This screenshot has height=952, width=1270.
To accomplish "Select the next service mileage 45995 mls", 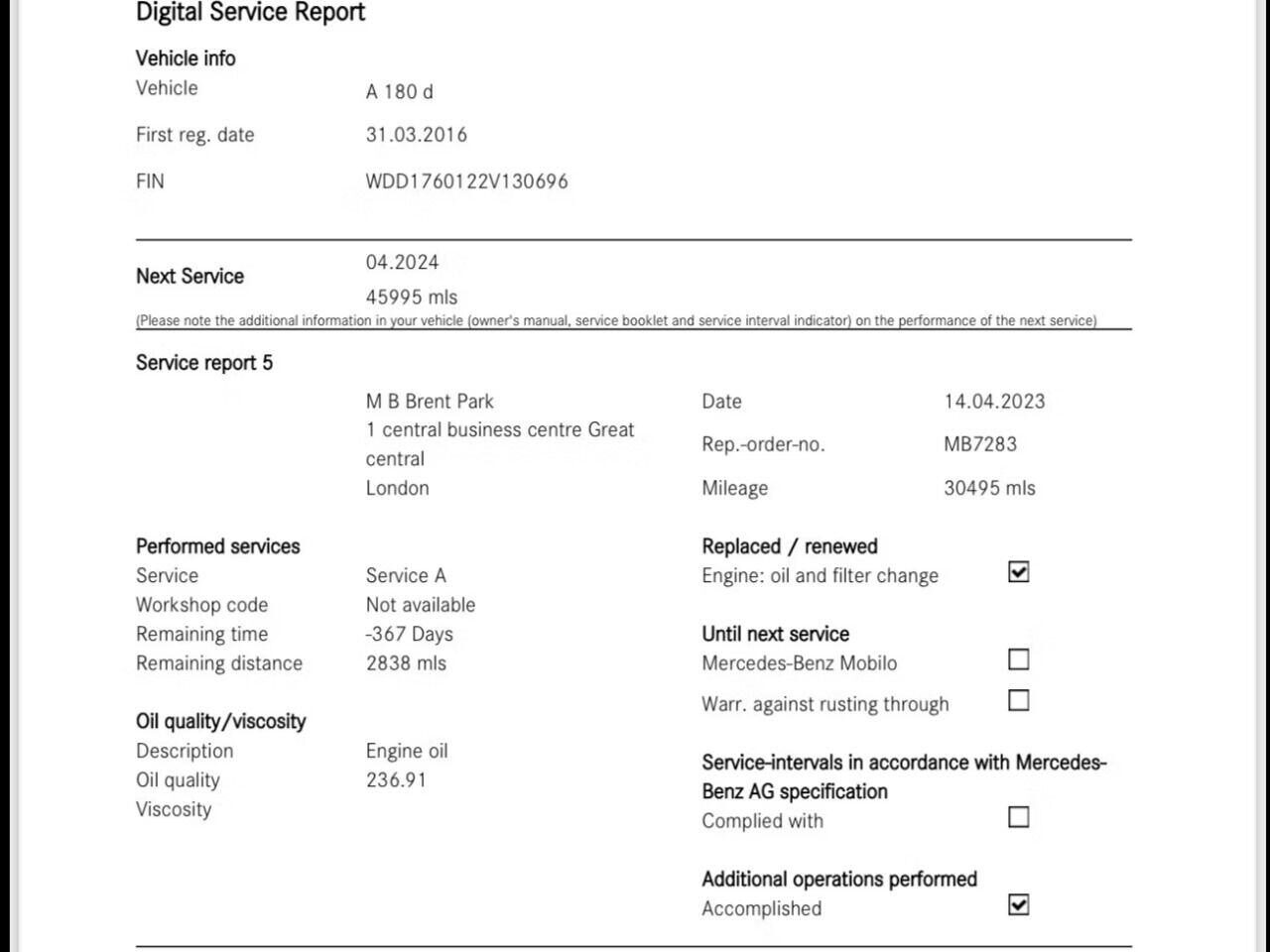I will [411, 297].
